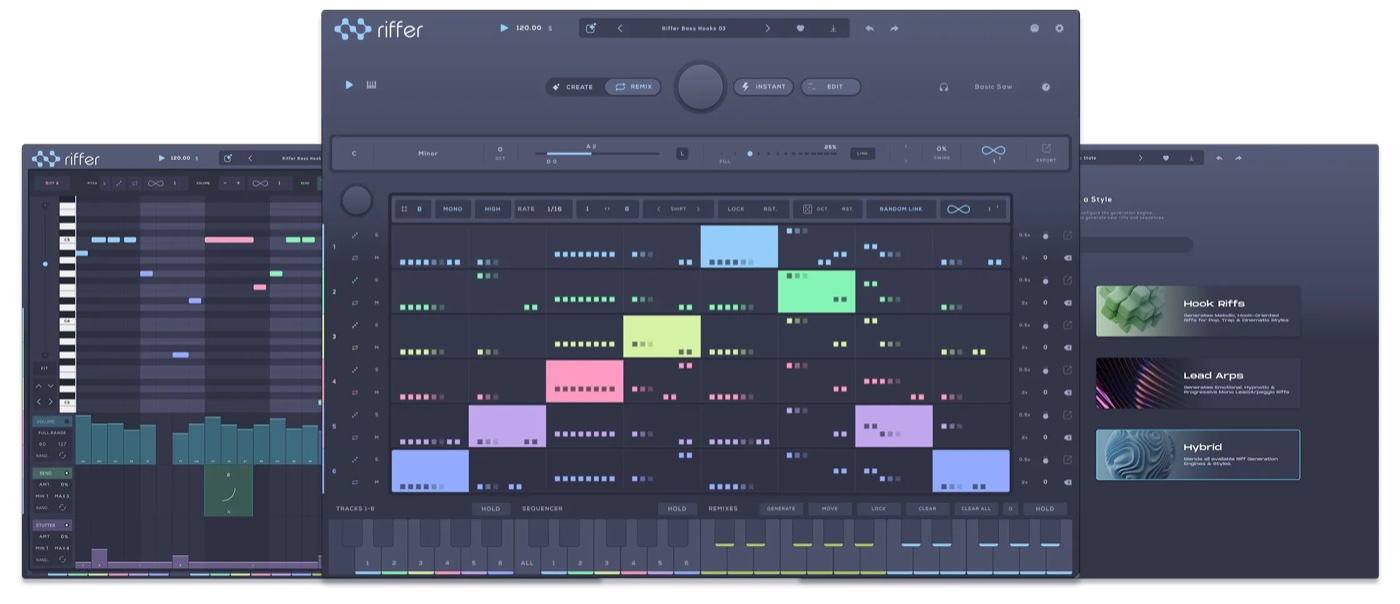
Task: Toggle the L lock button beside range slider
Action: pos(682,153)
